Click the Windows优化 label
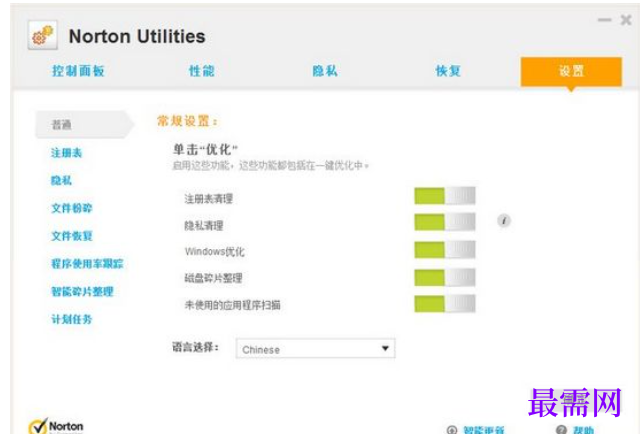 [215, 251]
